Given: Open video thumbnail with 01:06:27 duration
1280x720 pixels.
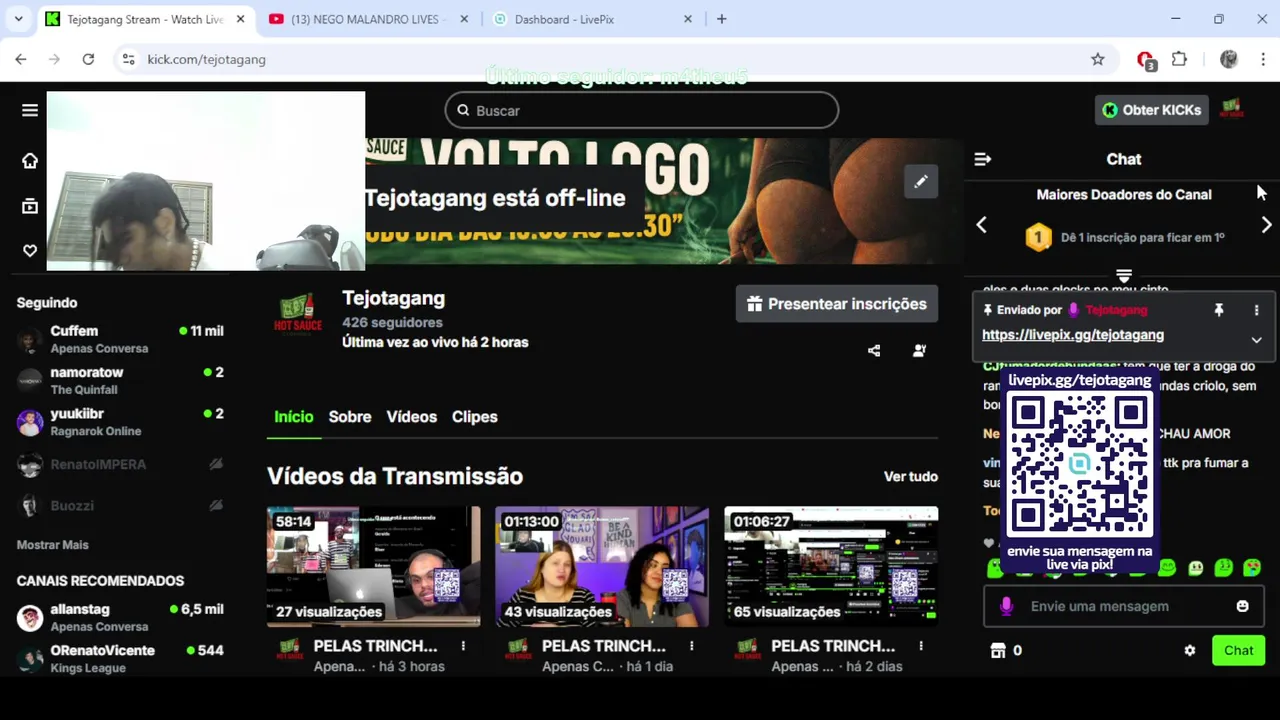Looking at the screenshot, I should coord(831,567).
